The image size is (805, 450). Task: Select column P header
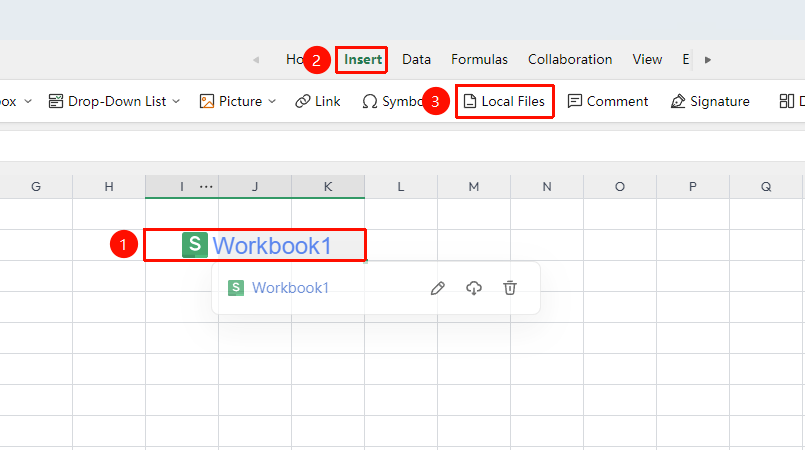693,187
